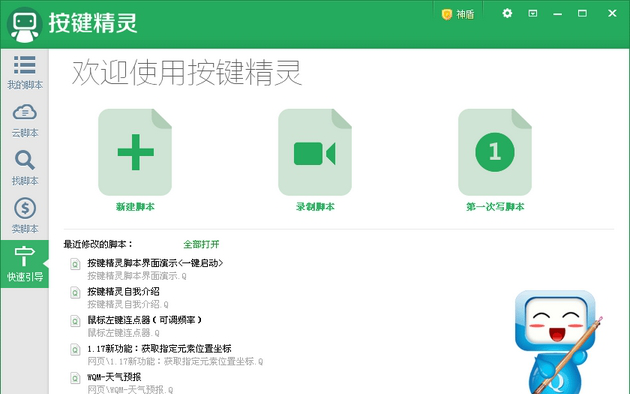Viewport: 630px width, 409px height.
Task: Click the 新建脚本 label link
Action: pyautogui.click(x=135, y=207)
